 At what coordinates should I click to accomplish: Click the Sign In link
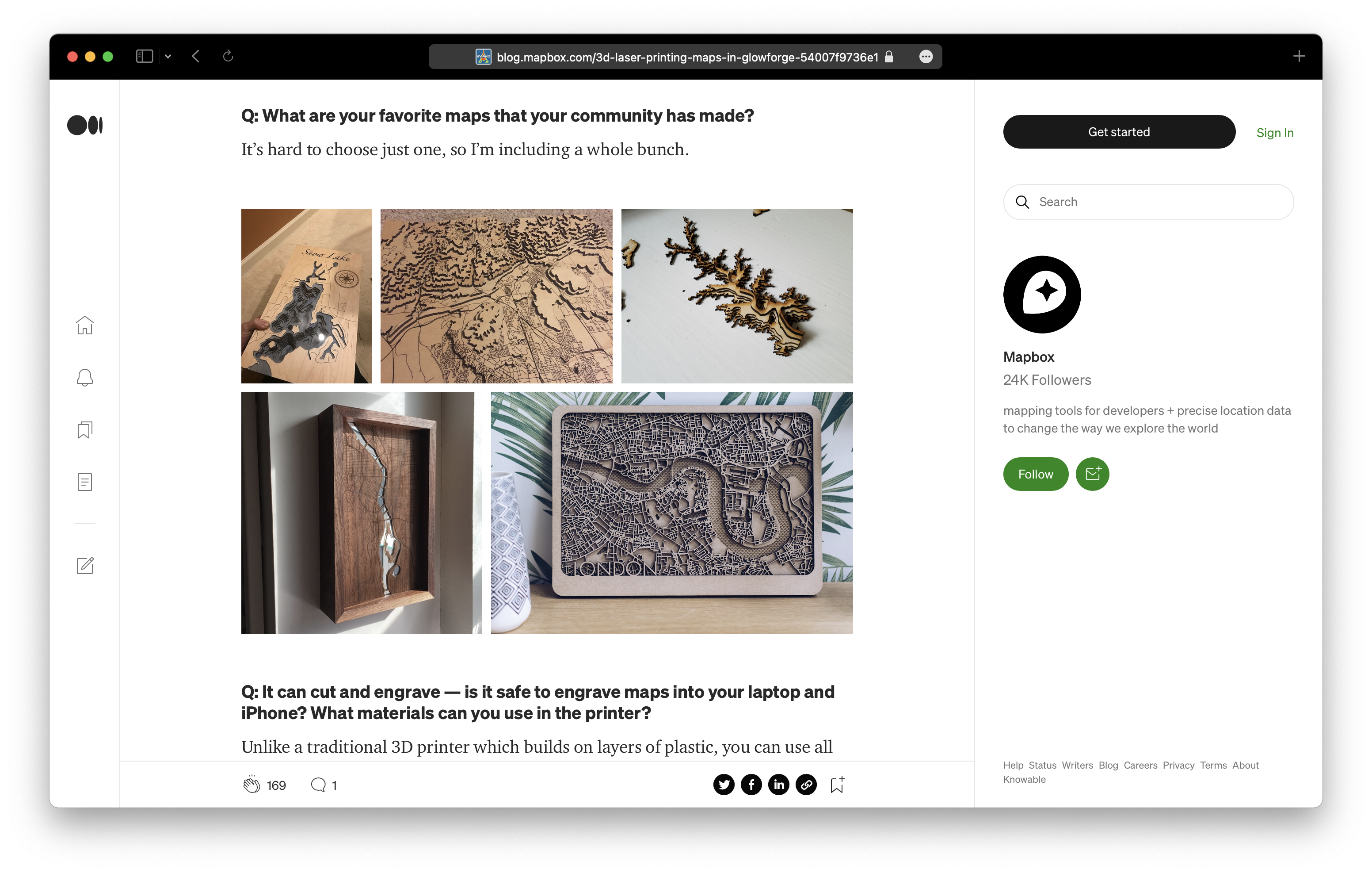click(1275, 133)
